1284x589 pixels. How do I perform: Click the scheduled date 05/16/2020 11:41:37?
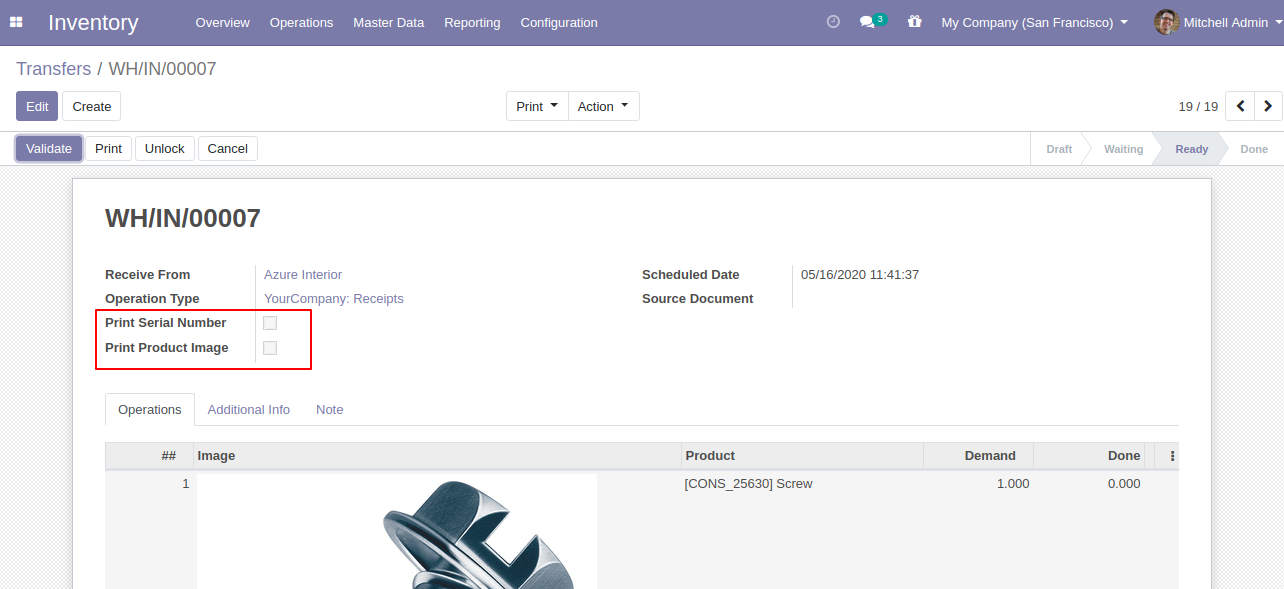[860, 275]
